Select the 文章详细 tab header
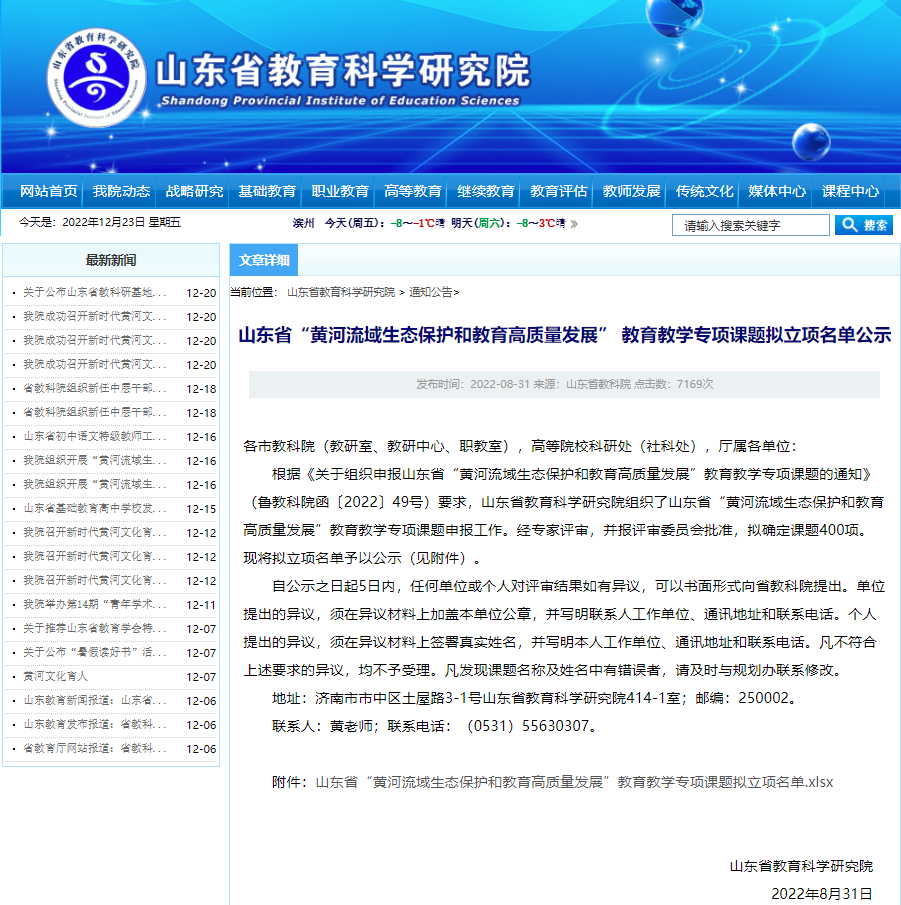This screenshot has height=905, width=901. tap(264, 261)
